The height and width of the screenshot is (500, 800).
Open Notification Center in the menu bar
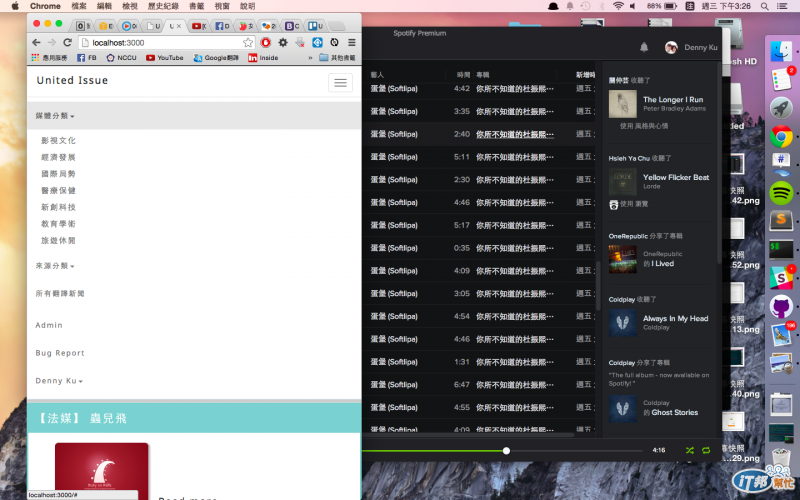click(x=782, y=6)
